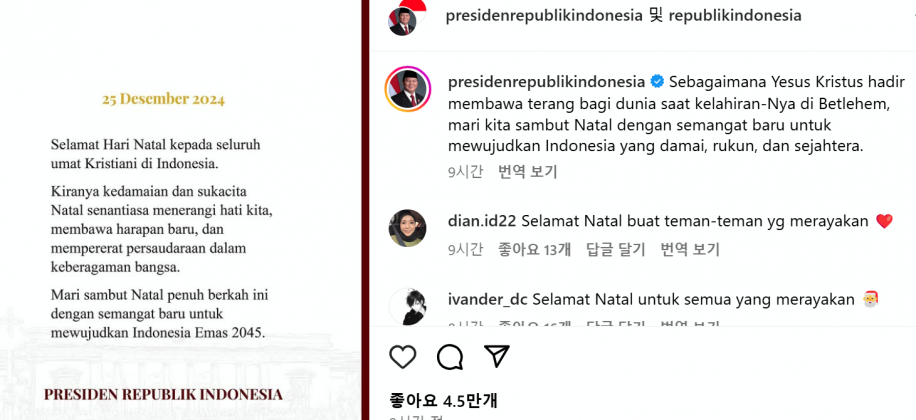
Task: View the 좋아요 13개 likes on dian.id22's comment
Action: click(x=534, y=250)
